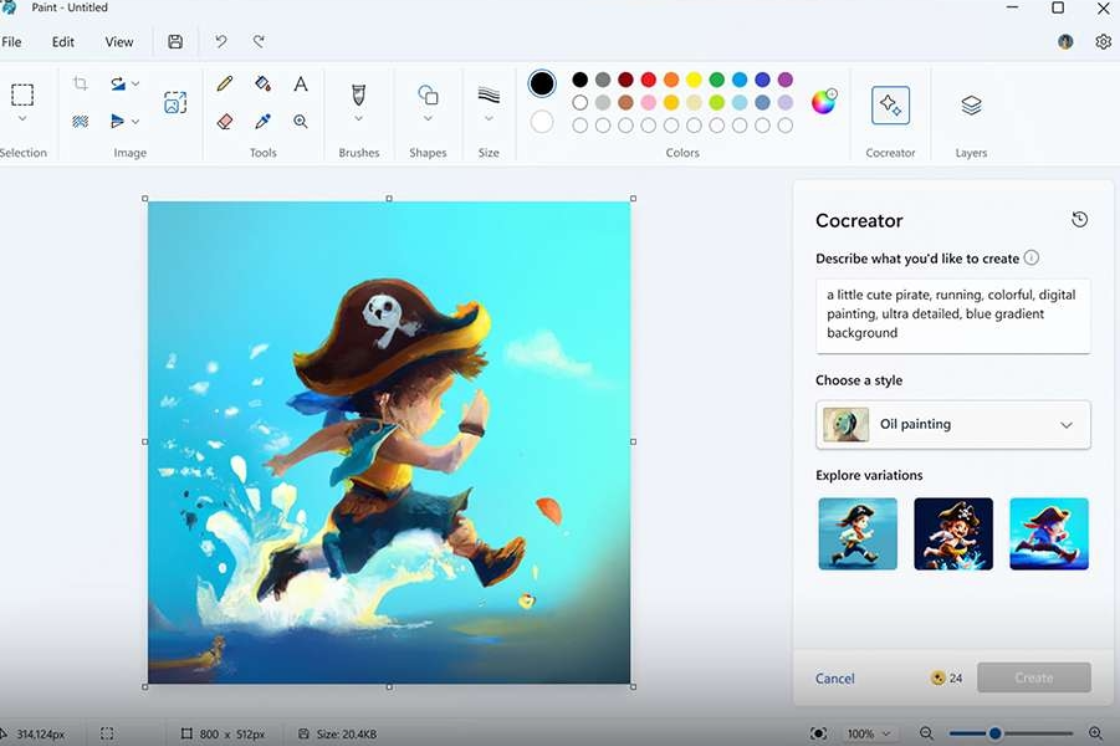Select the Magnifier tool

tap(300, 121)
